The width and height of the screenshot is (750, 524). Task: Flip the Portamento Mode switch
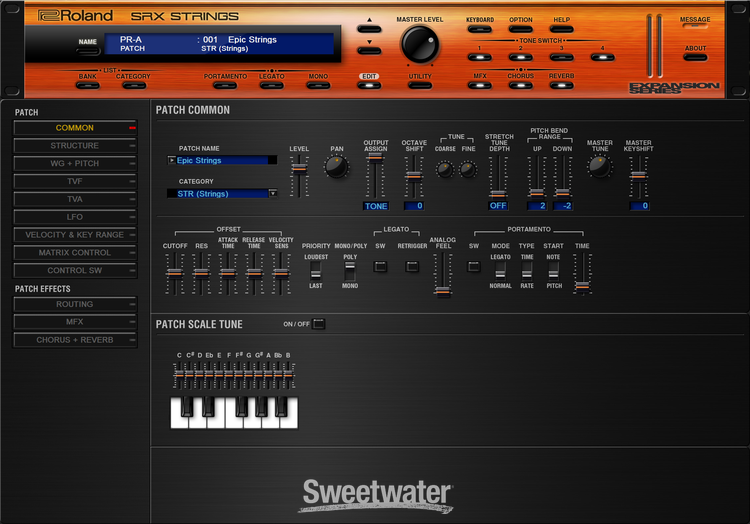click(x=500, y=271)
